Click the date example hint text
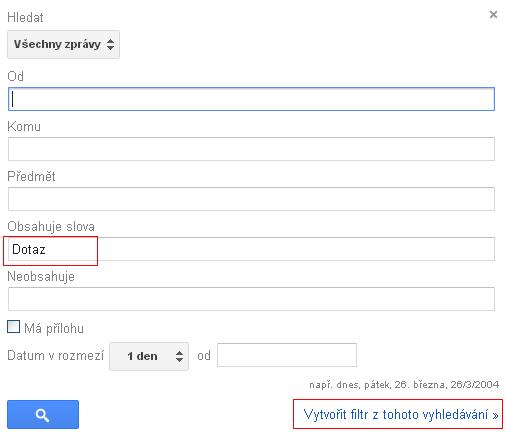Image resolution: width=506 pixels, height=434 pixels. pos(404,385)
